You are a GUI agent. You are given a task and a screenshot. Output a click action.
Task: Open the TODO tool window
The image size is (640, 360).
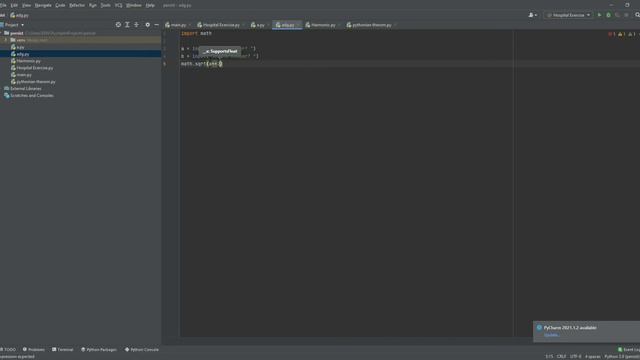coord(8,349)
